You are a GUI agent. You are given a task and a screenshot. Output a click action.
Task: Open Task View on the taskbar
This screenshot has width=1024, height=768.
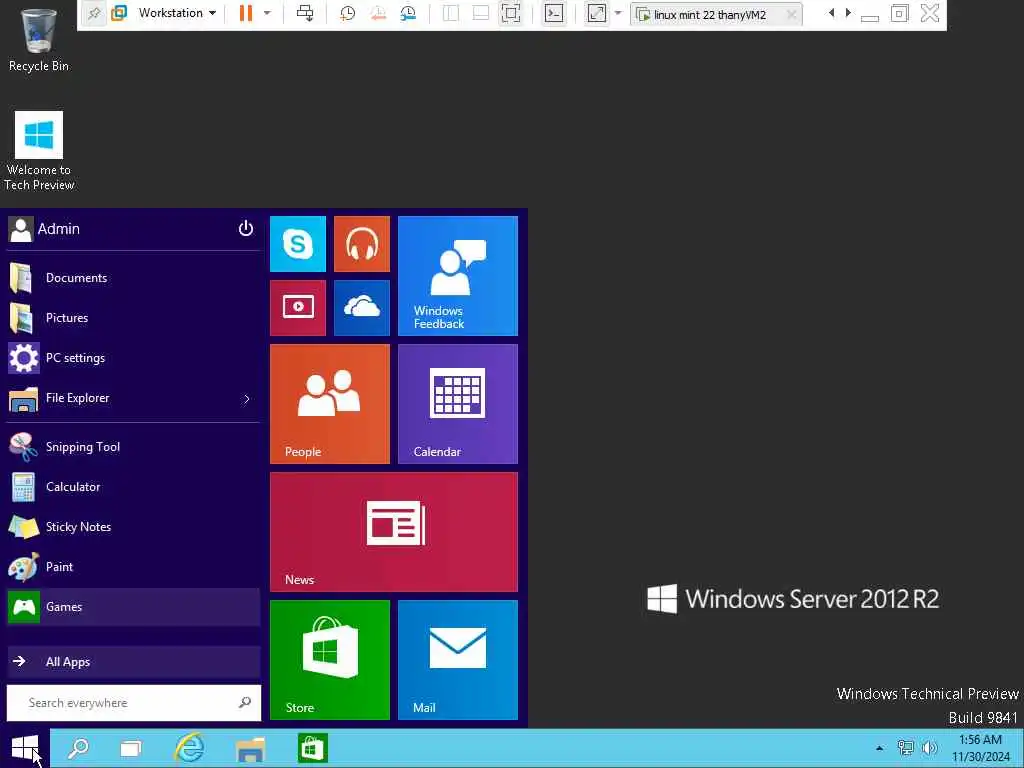point(131,748)
